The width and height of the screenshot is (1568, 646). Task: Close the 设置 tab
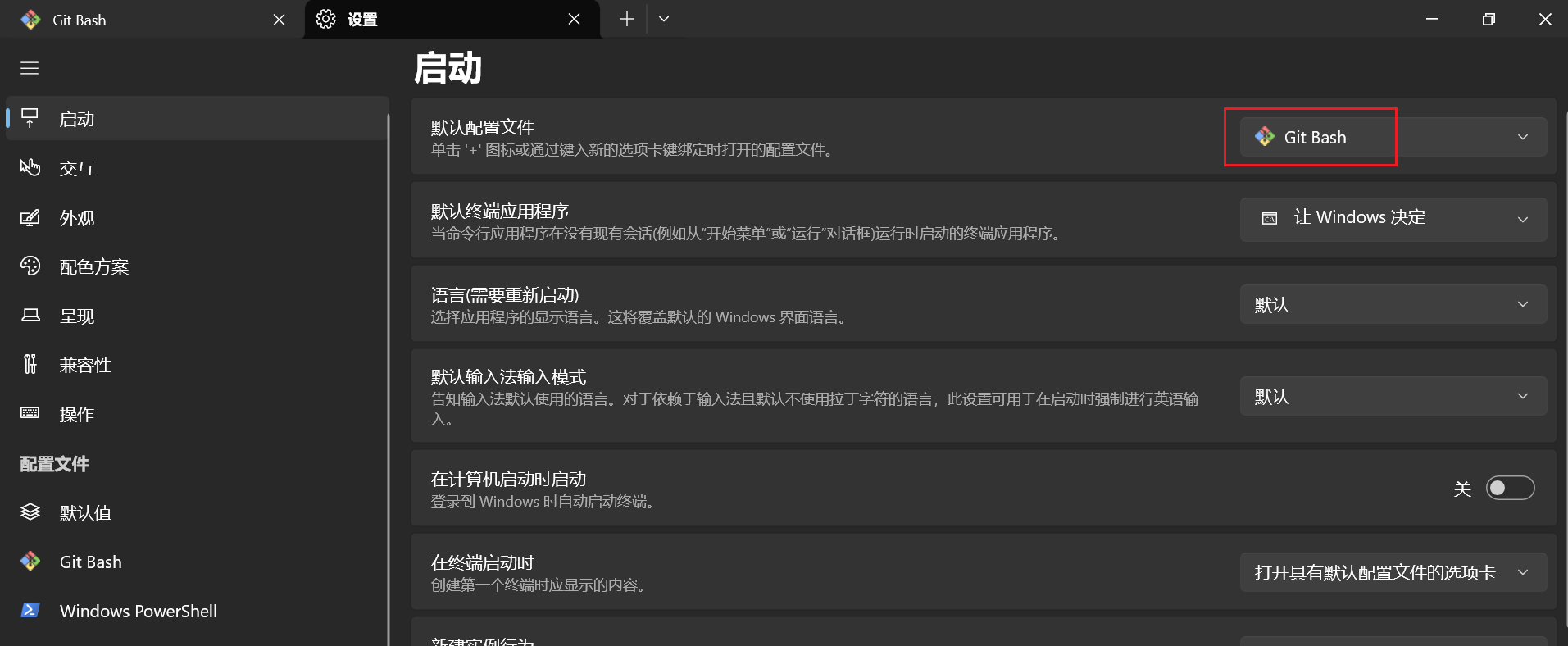pos(575,19)
